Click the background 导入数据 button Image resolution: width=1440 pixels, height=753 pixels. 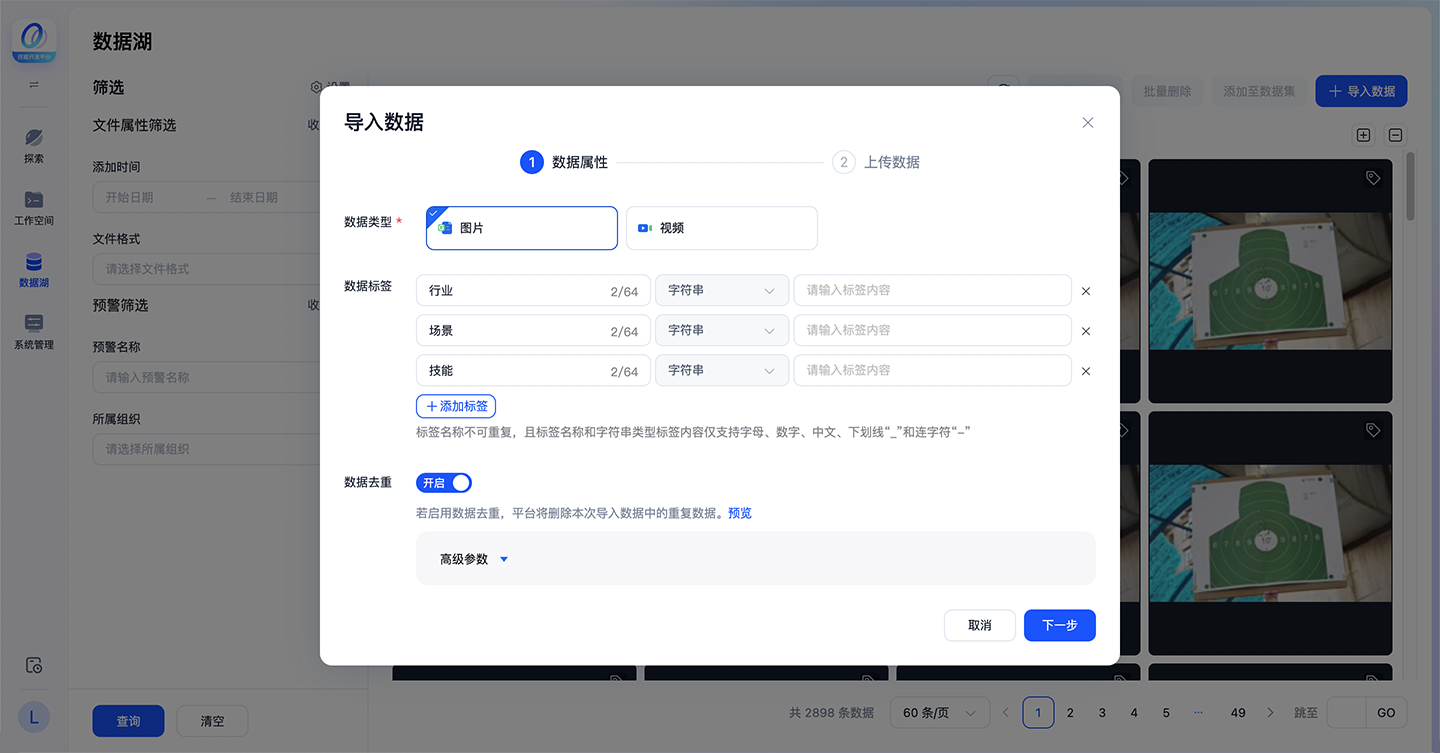click(1361, 91)
